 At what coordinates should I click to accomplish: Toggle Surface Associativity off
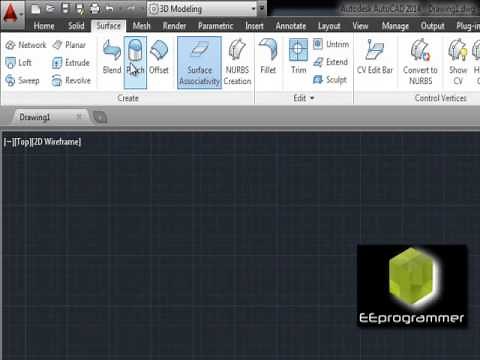point(199,62)
